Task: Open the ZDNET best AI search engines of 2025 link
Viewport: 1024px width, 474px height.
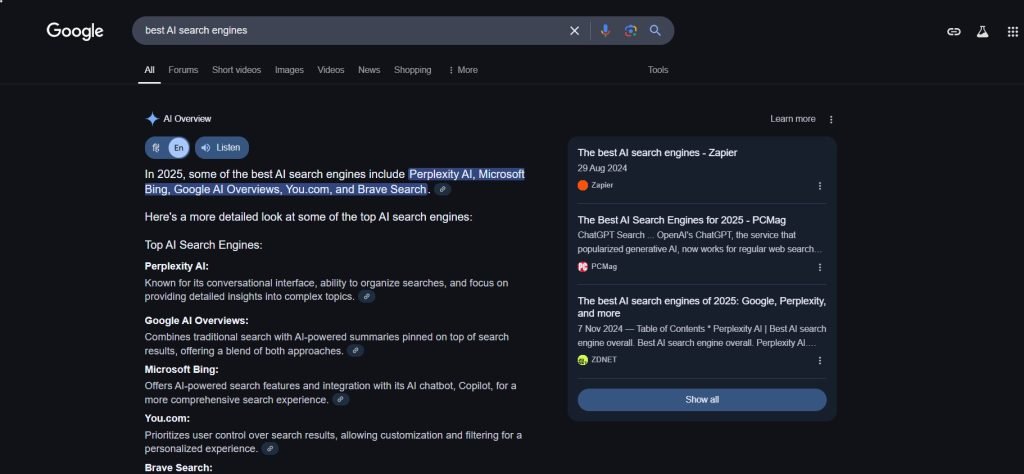Action: [x=702, y=308]
